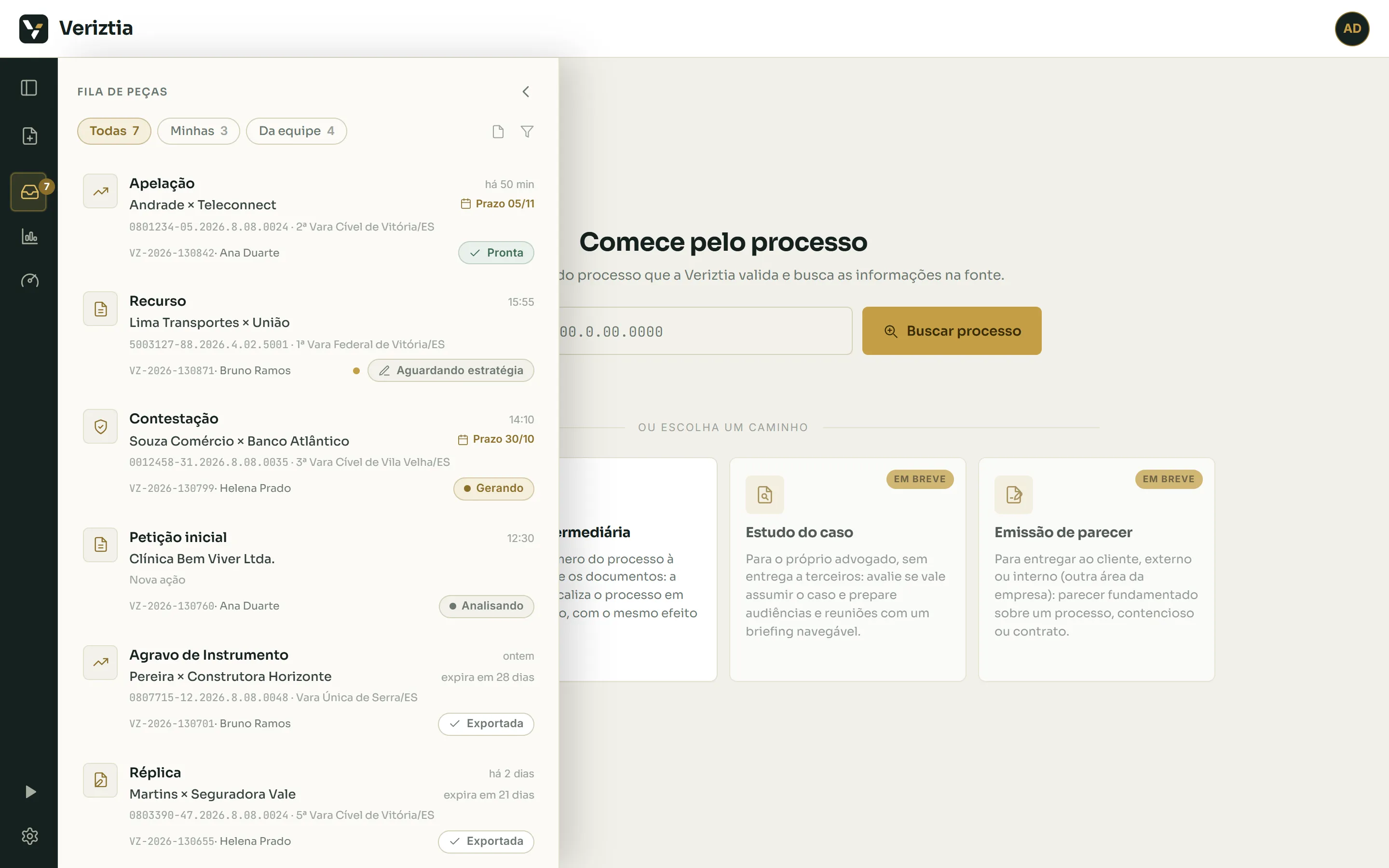The width and height of the screenshot is (1389, 868).
Task: Open the new document icon in sidebar
Action: (x=29, y=136)
